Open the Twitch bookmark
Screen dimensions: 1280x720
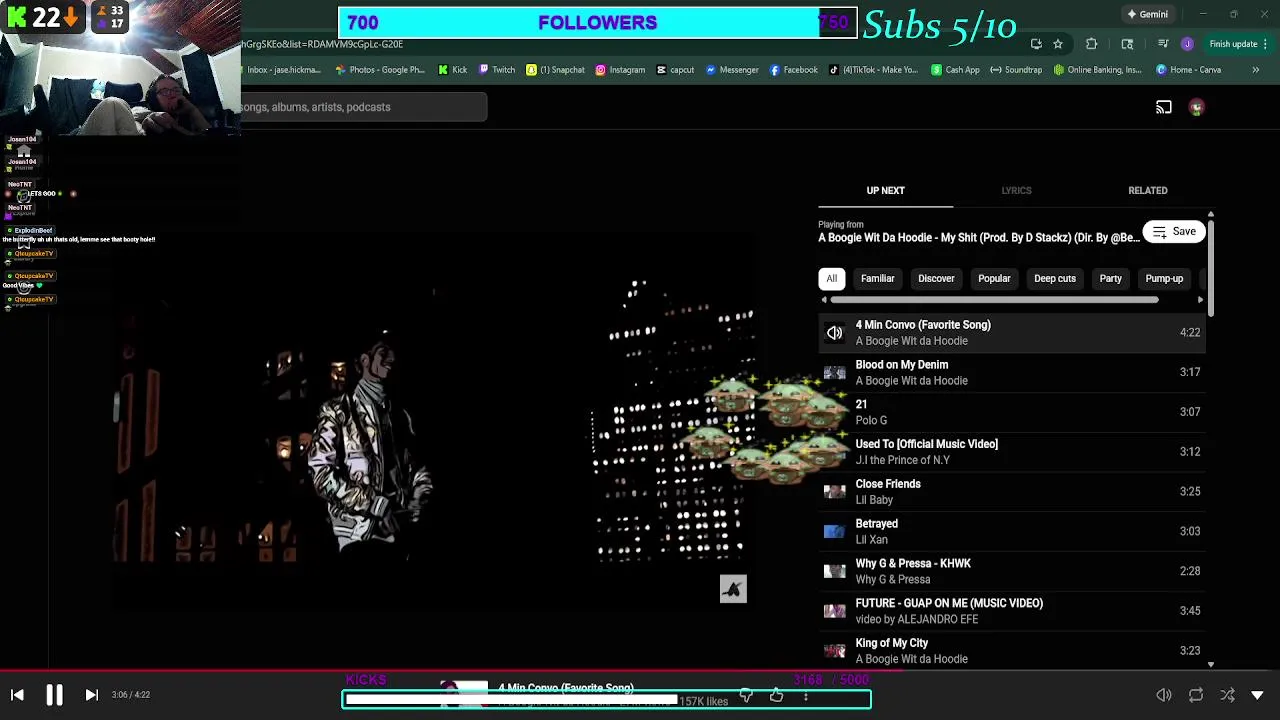[497, 70]
